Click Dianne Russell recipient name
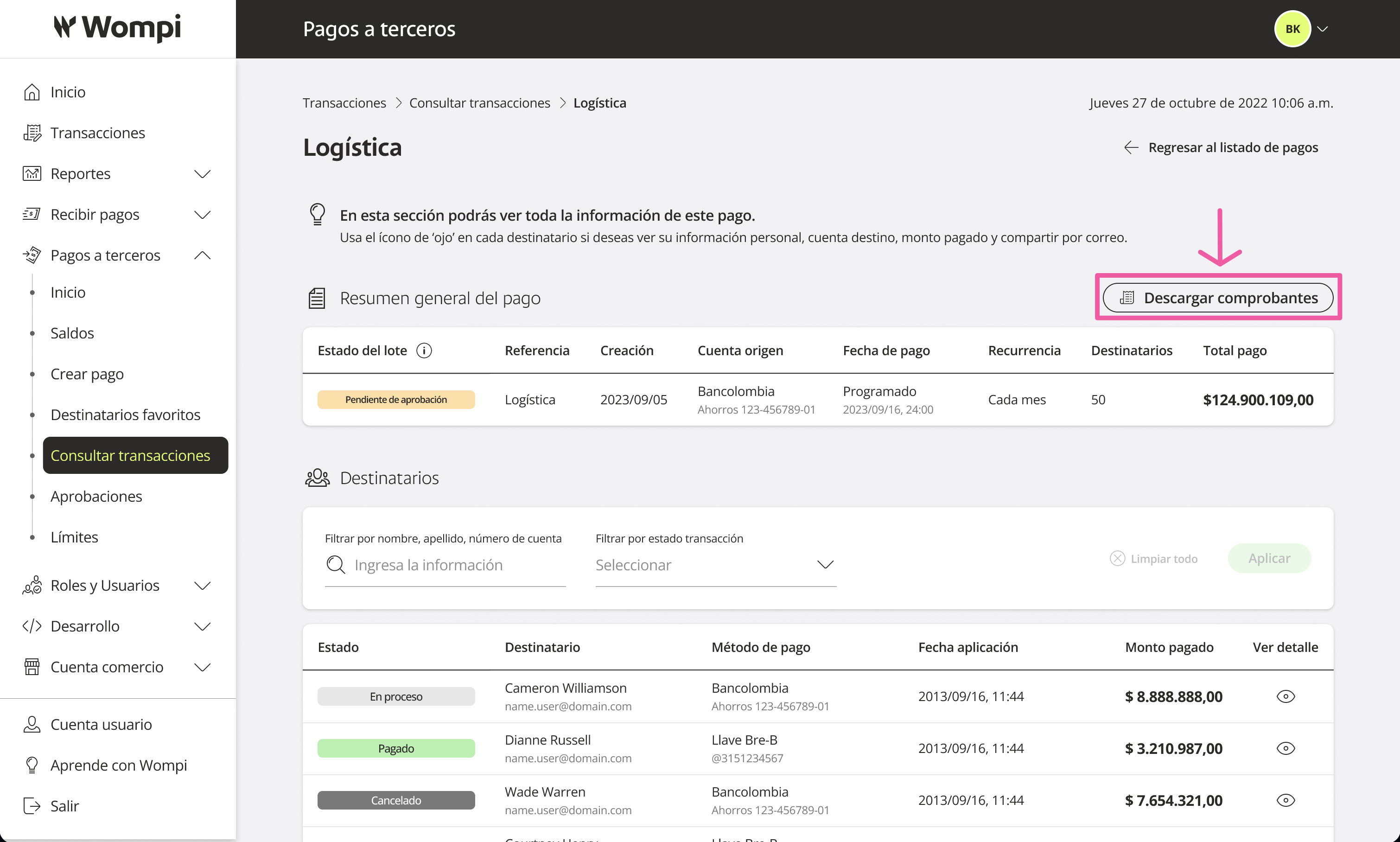 (547, 740)
